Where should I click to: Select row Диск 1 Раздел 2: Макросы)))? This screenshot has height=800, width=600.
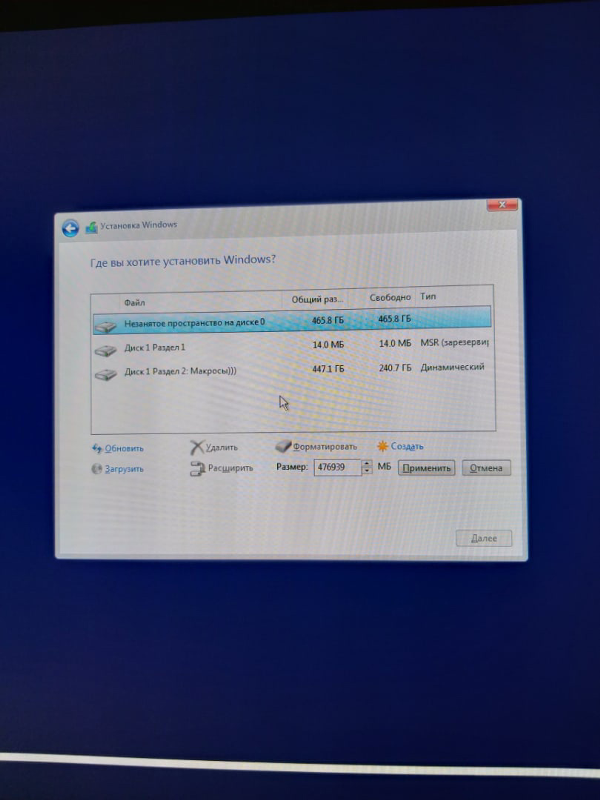pos(292,370)
